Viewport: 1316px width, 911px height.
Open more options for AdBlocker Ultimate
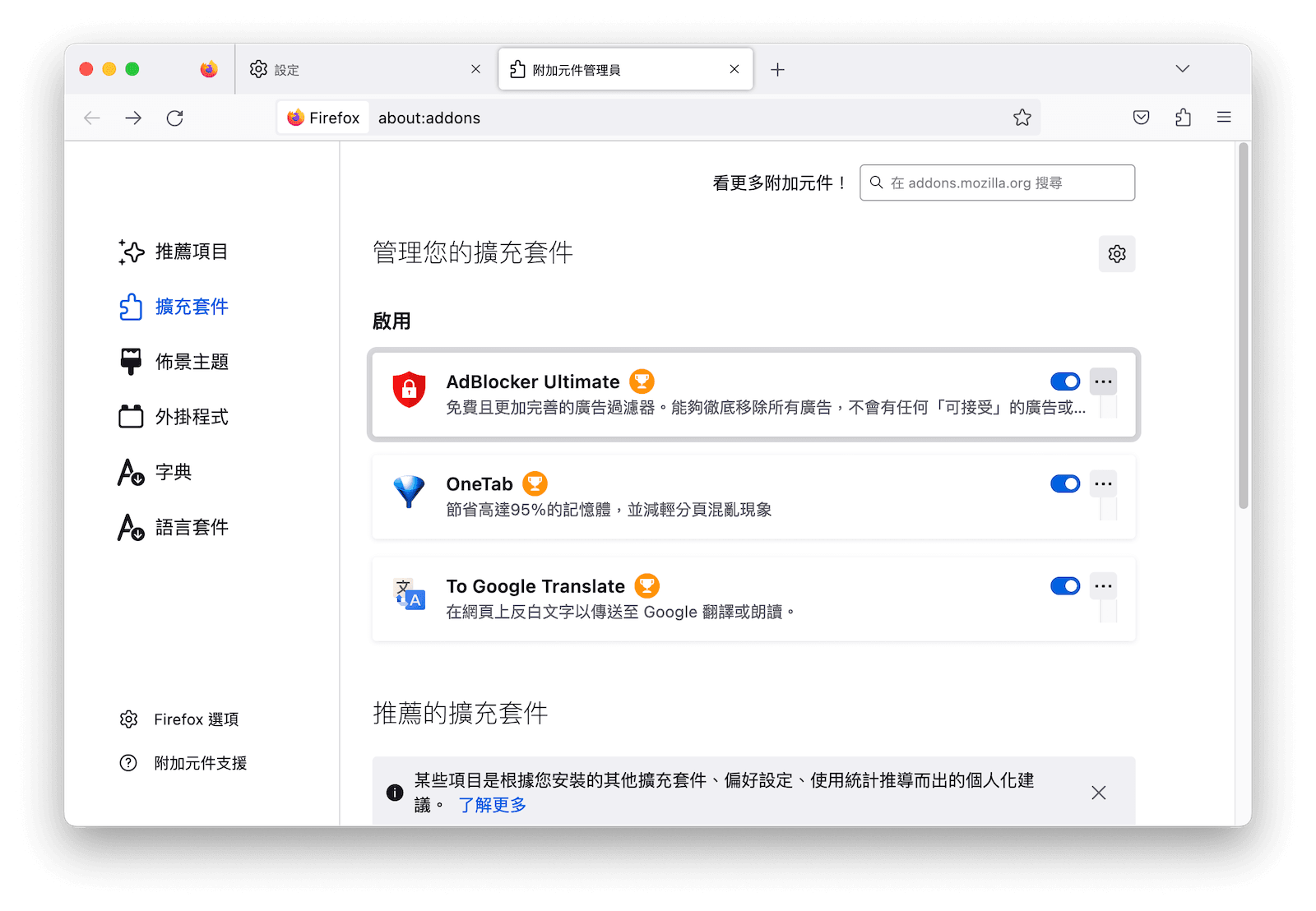click(1104, 382)
